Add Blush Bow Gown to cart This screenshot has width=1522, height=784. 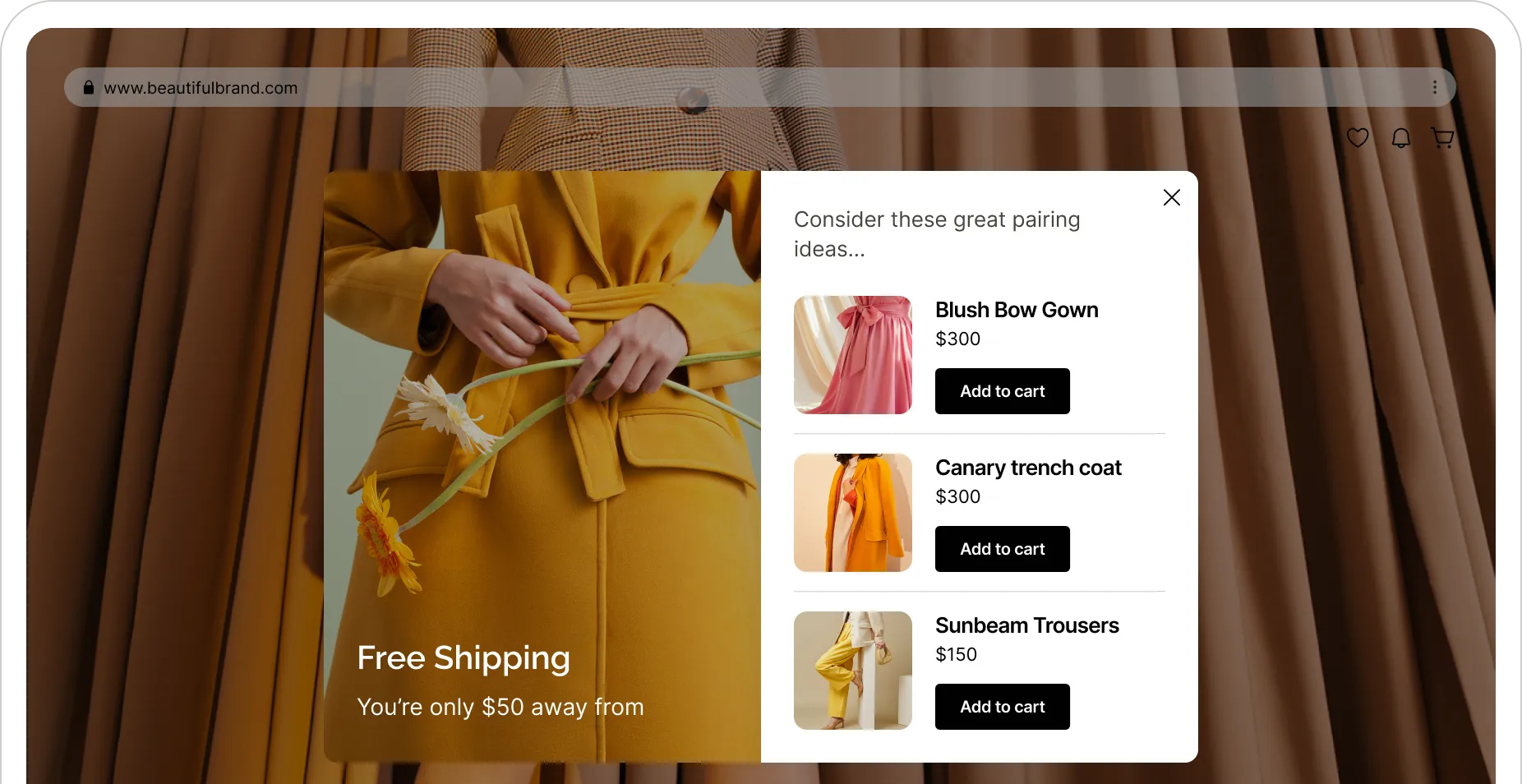[1003, 391]
